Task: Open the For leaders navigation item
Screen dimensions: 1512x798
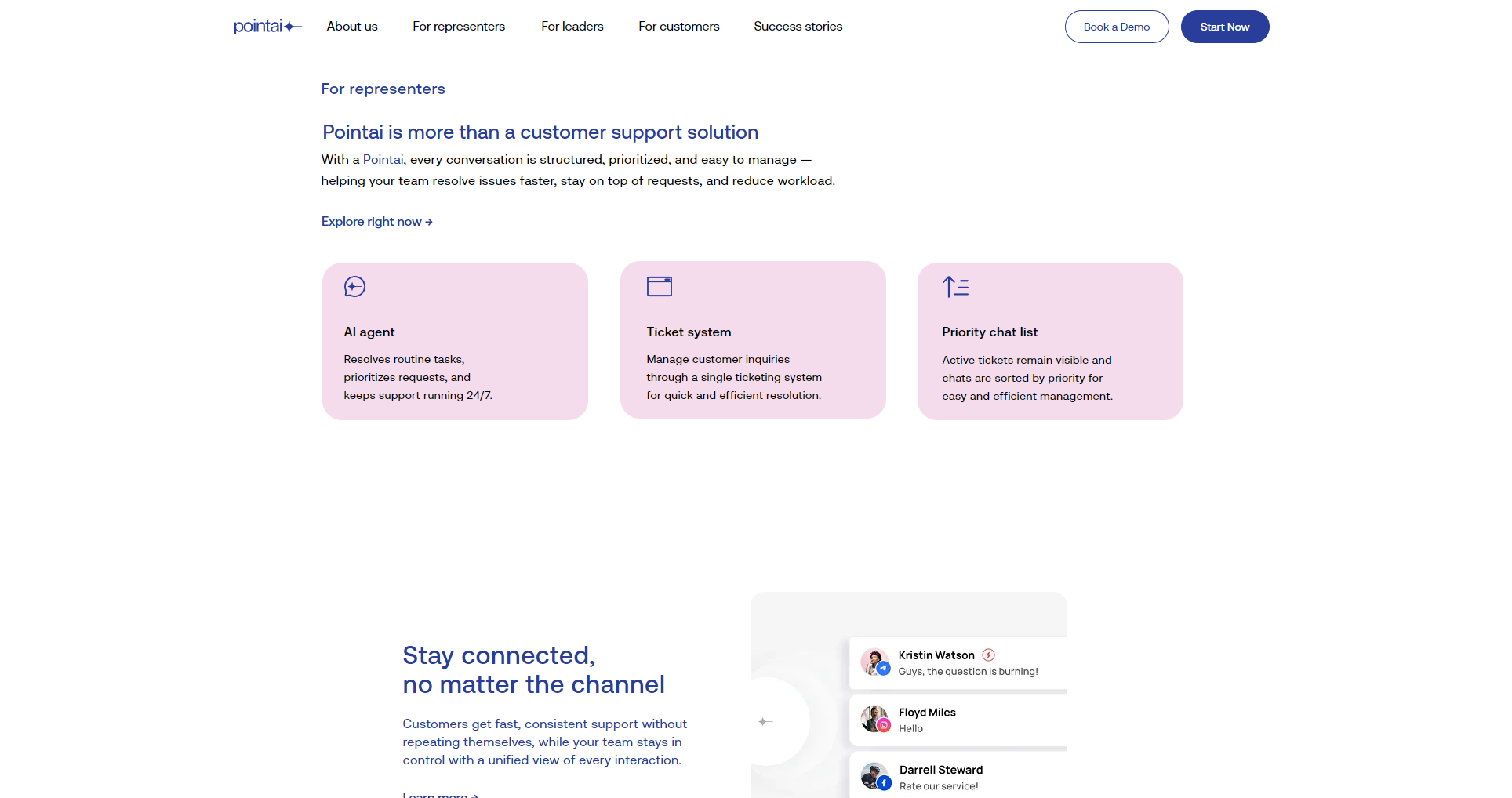Action: pos(572,27)
